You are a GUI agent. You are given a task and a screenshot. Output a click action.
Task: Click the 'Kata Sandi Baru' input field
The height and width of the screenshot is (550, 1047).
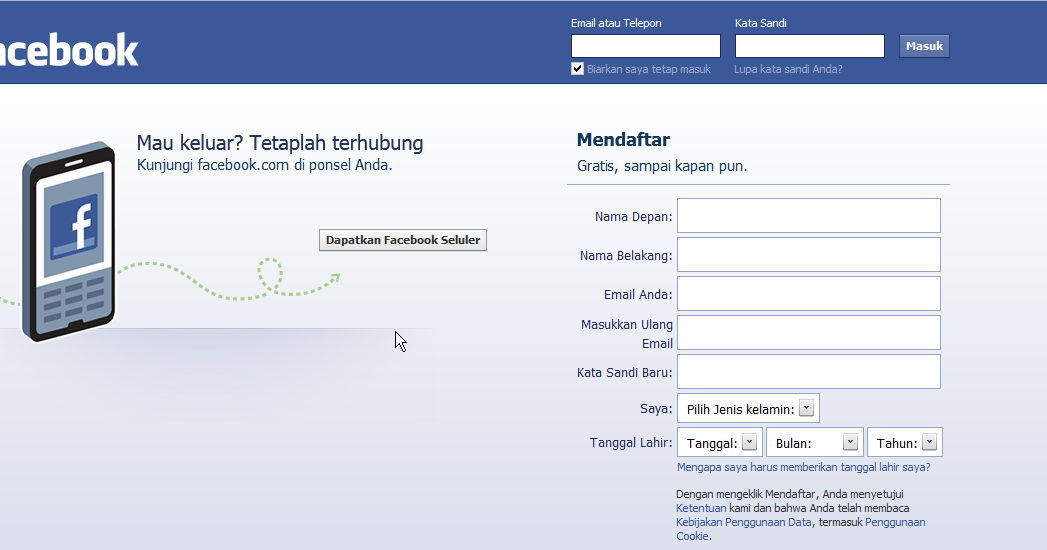(809, 371)
